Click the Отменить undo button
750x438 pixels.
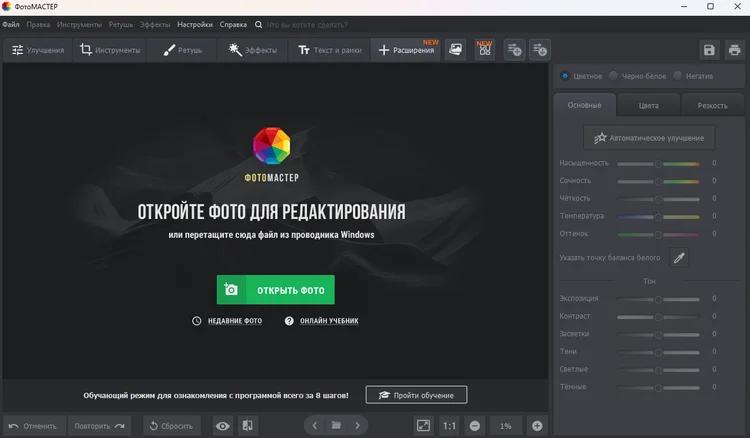(x=33, y=426)
